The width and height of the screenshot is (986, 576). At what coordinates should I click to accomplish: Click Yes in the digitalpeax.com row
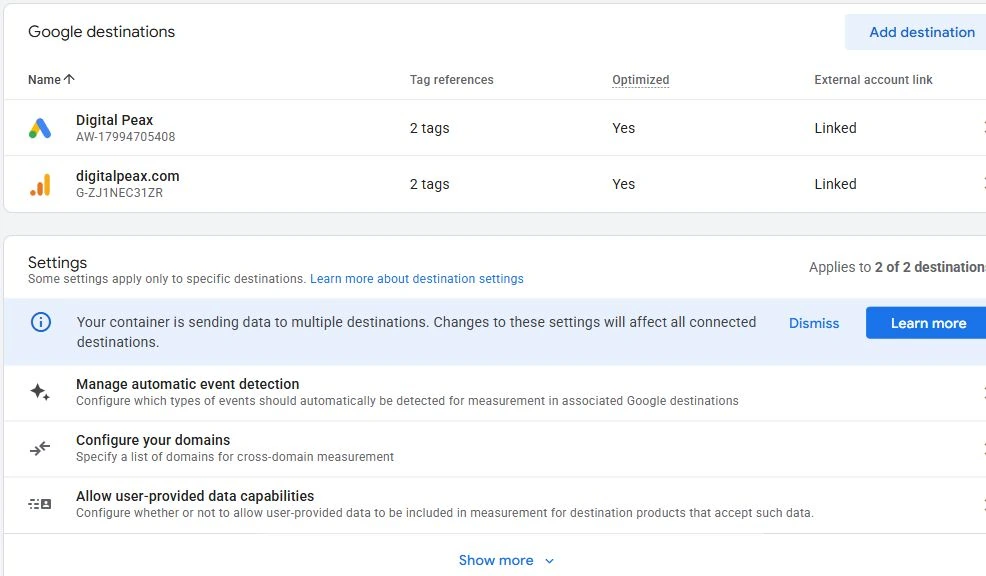(x=623, y=184)
